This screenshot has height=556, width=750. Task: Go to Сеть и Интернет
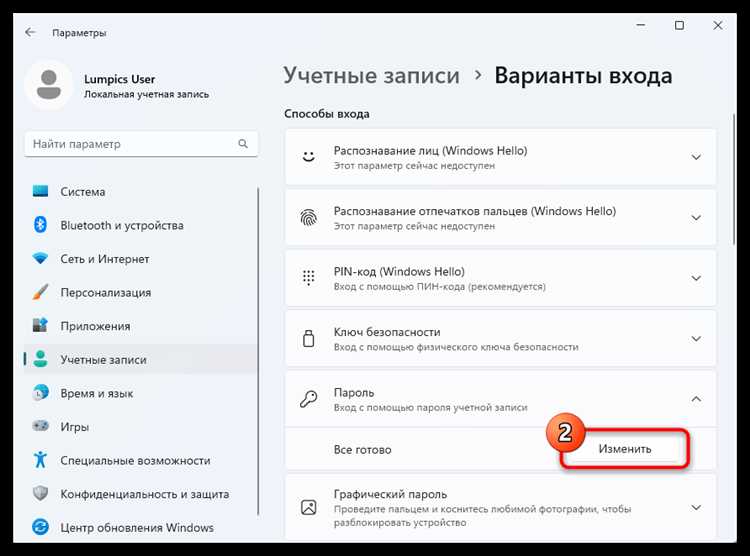click(141, 259)
